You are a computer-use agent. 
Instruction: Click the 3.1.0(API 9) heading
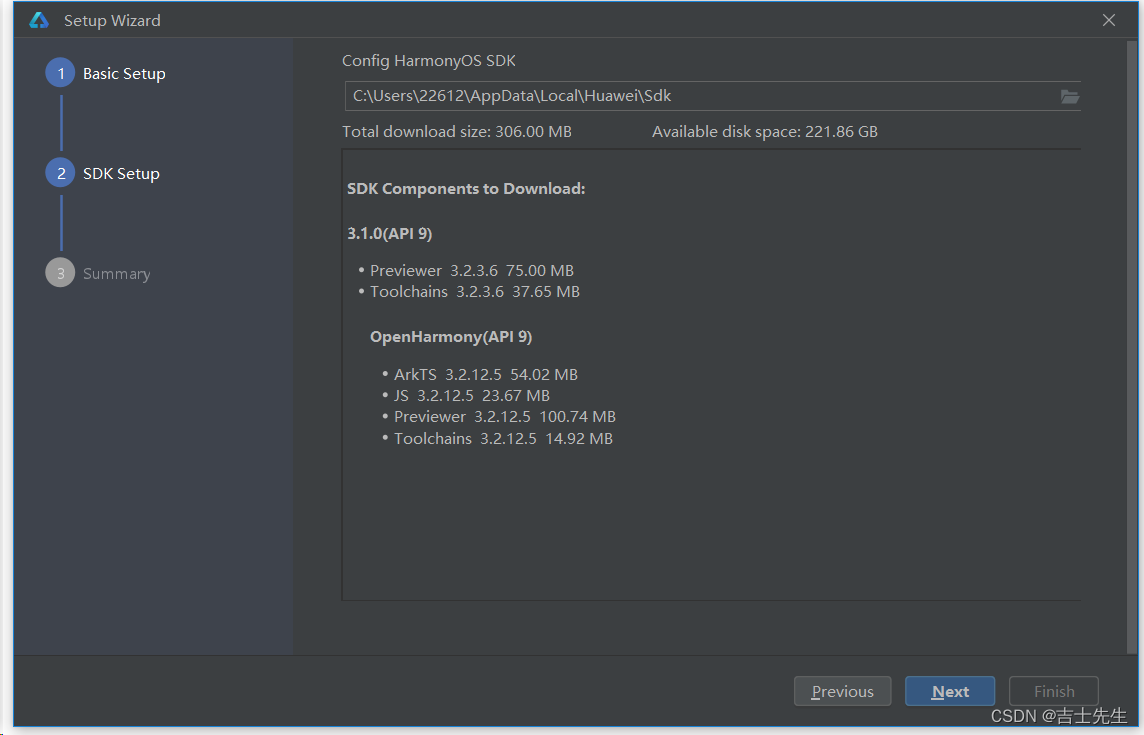(x=390, y=234)
